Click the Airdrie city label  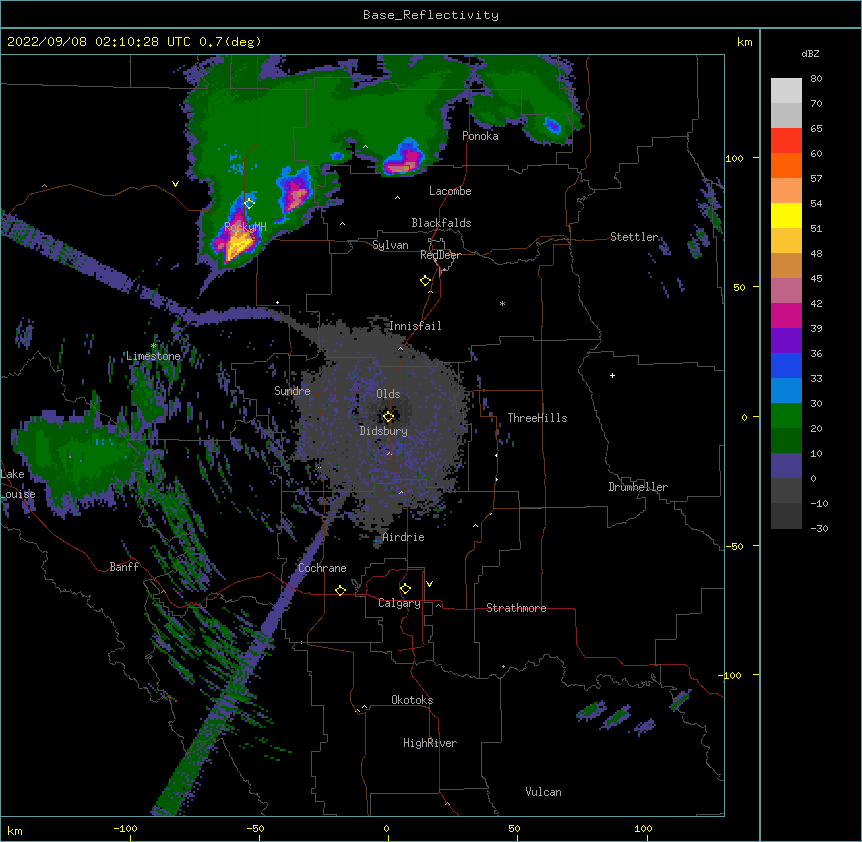pyautogui.click(x=403, y=537)
